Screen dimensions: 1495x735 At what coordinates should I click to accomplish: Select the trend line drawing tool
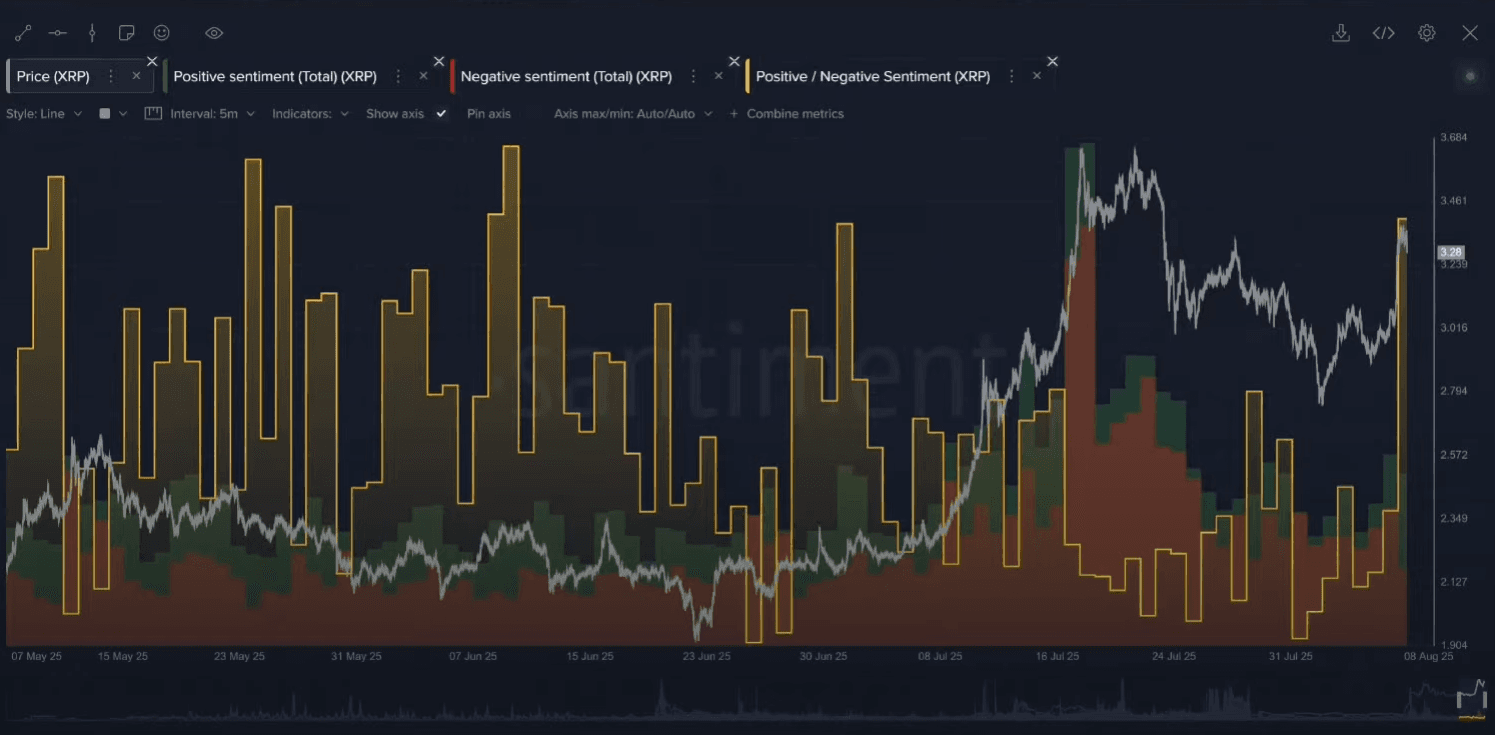tap(23, 33)
